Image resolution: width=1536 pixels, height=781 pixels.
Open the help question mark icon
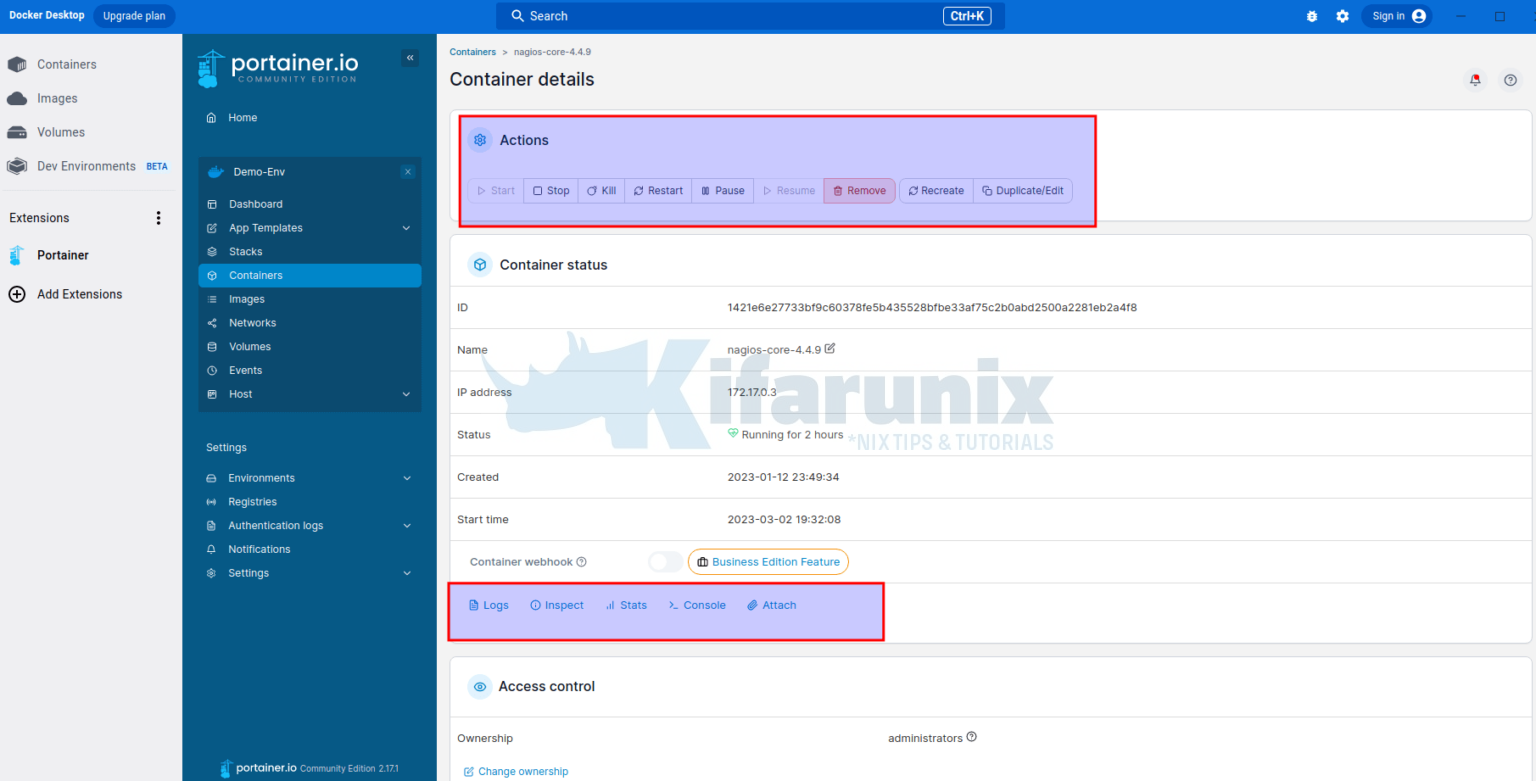tap(1510, 80)
